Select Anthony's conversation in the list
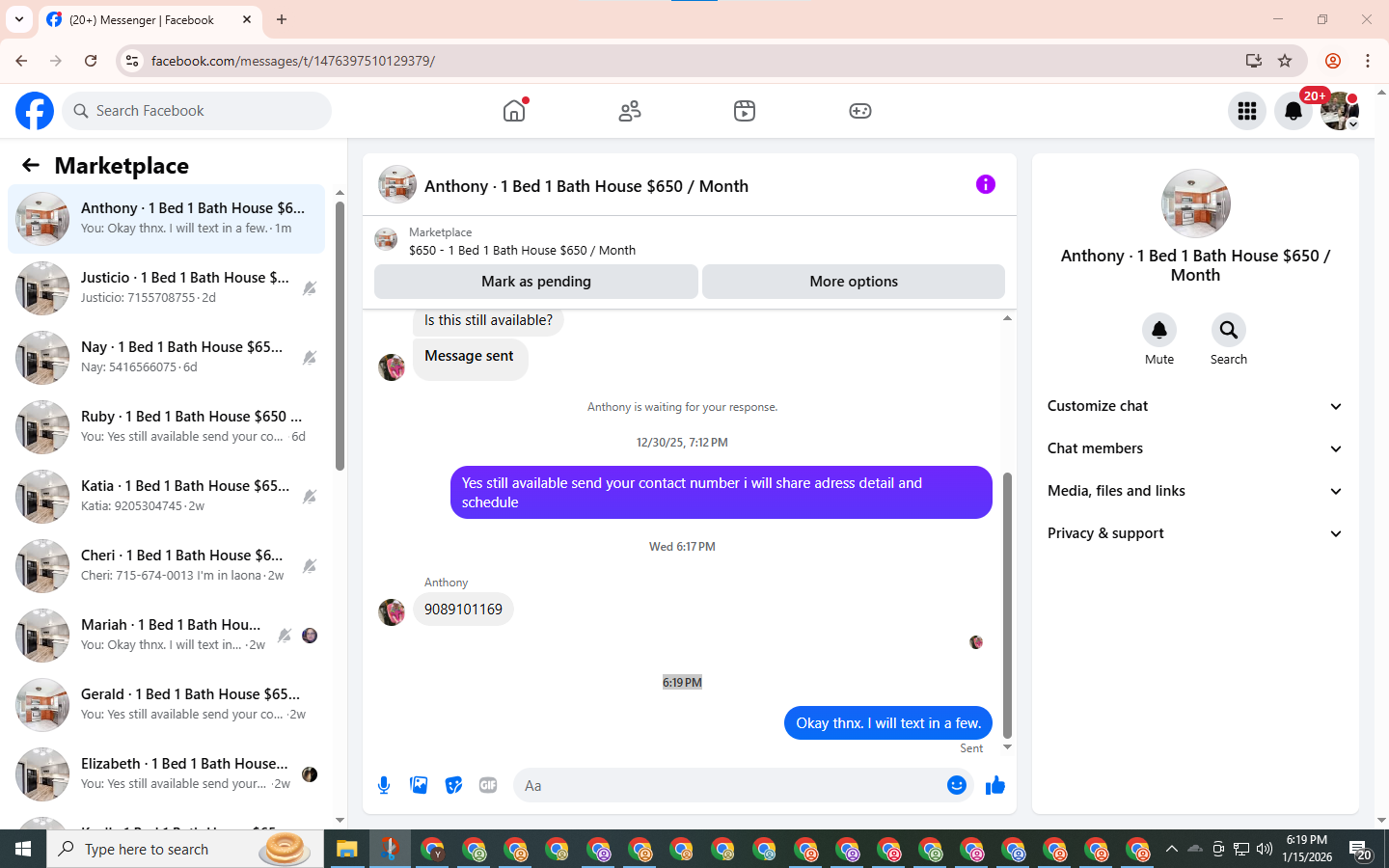The width and height of the screenshot is (1389, 868). (x=166, y=219)
